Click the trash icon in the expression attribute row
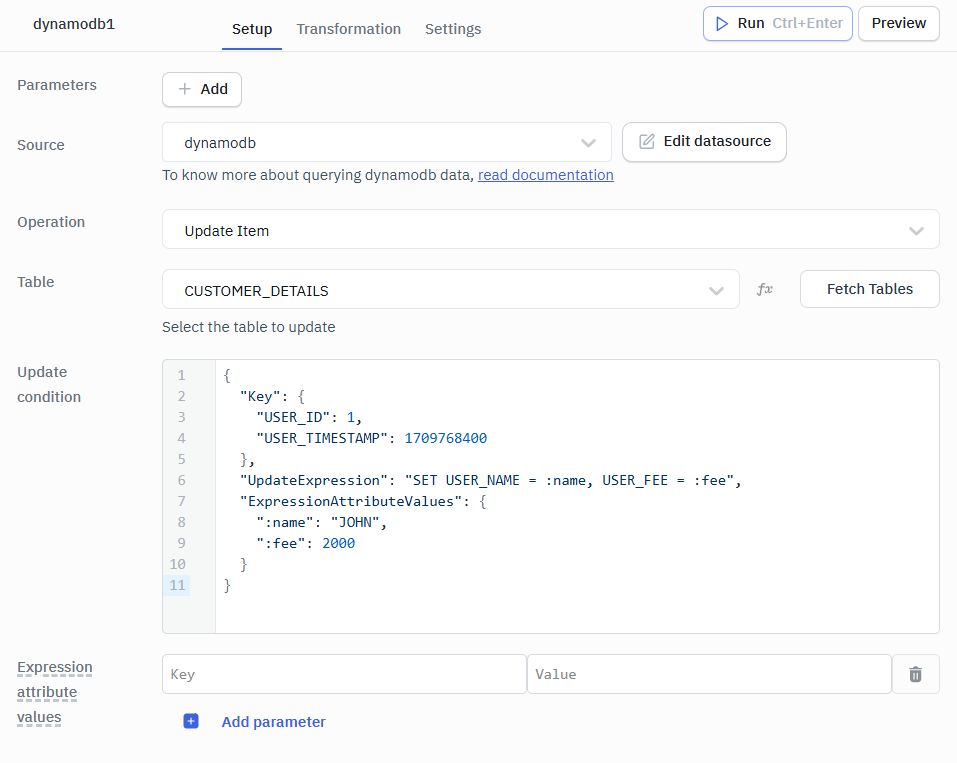Viewport: 957px width, 763px height. coord(915,674)
